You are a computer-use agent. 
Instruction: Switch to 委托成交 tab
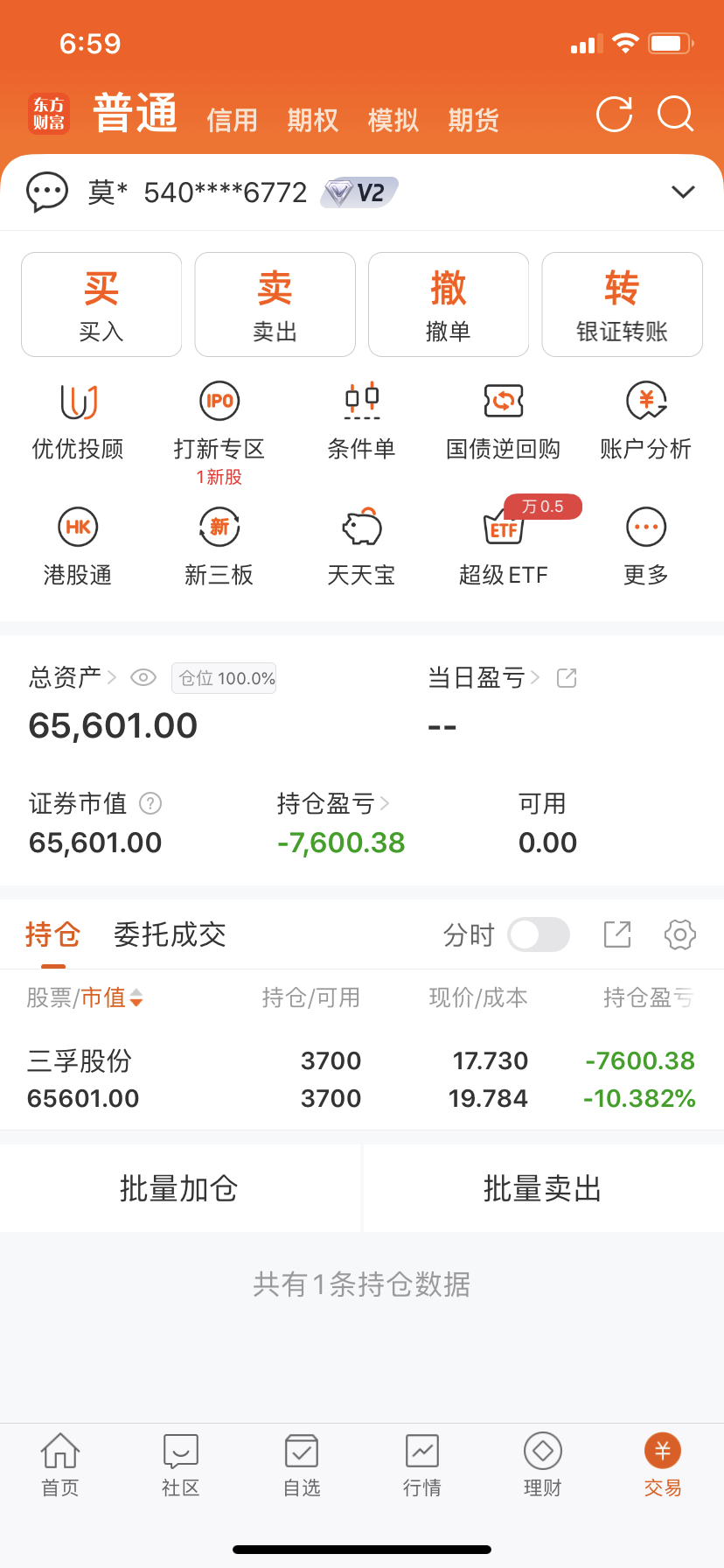click(170, 934)
